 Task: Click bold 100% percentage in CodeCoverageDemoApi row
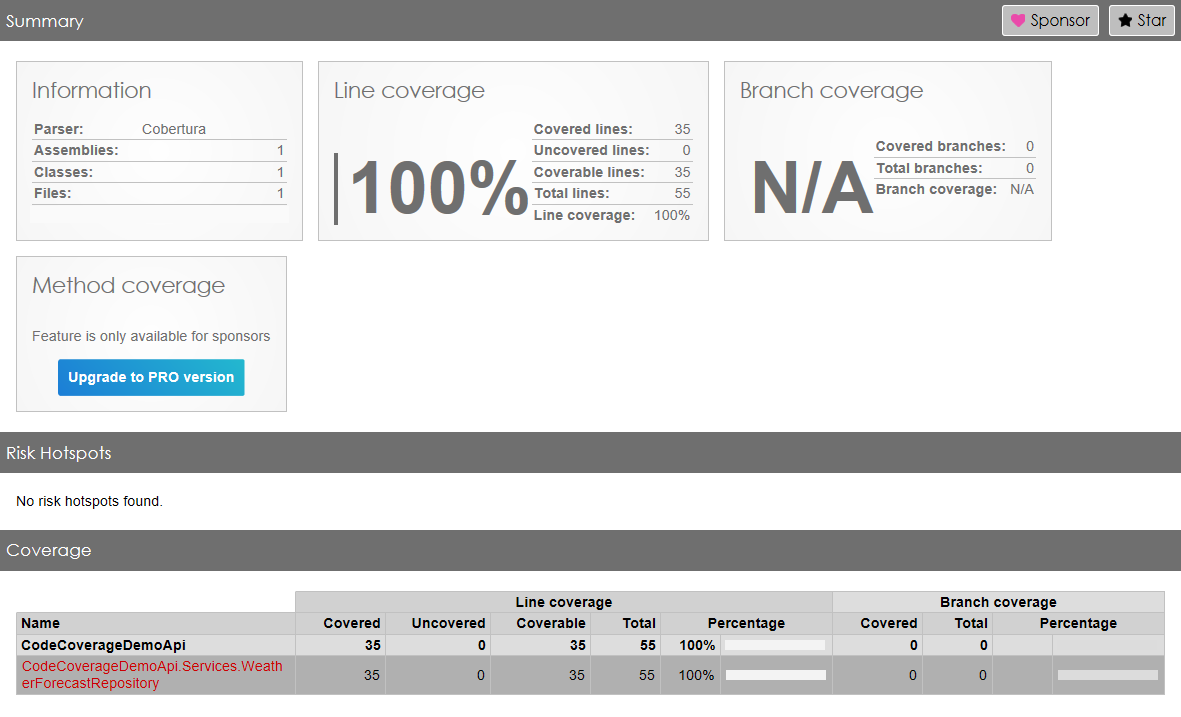click(x=697, y=645)
